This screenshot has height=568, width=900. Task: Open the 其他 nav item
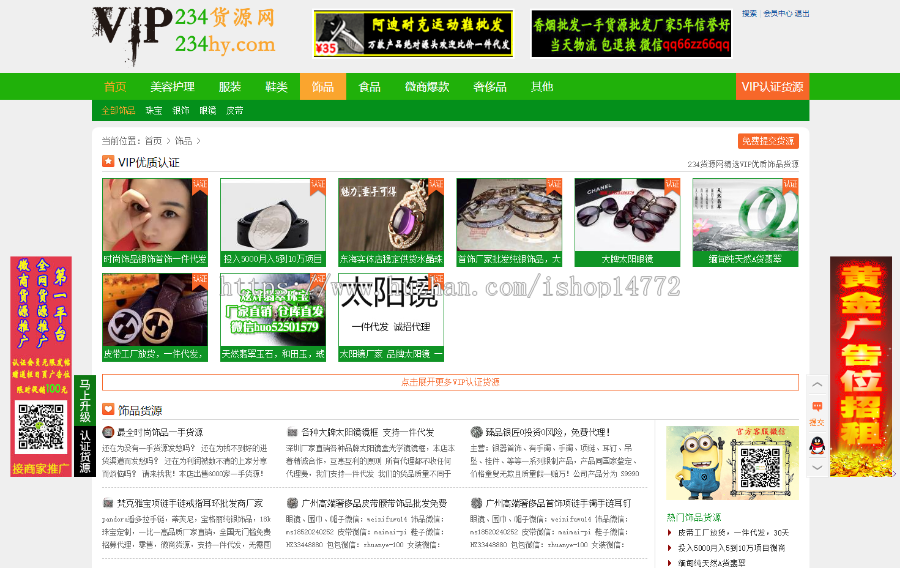542,87
